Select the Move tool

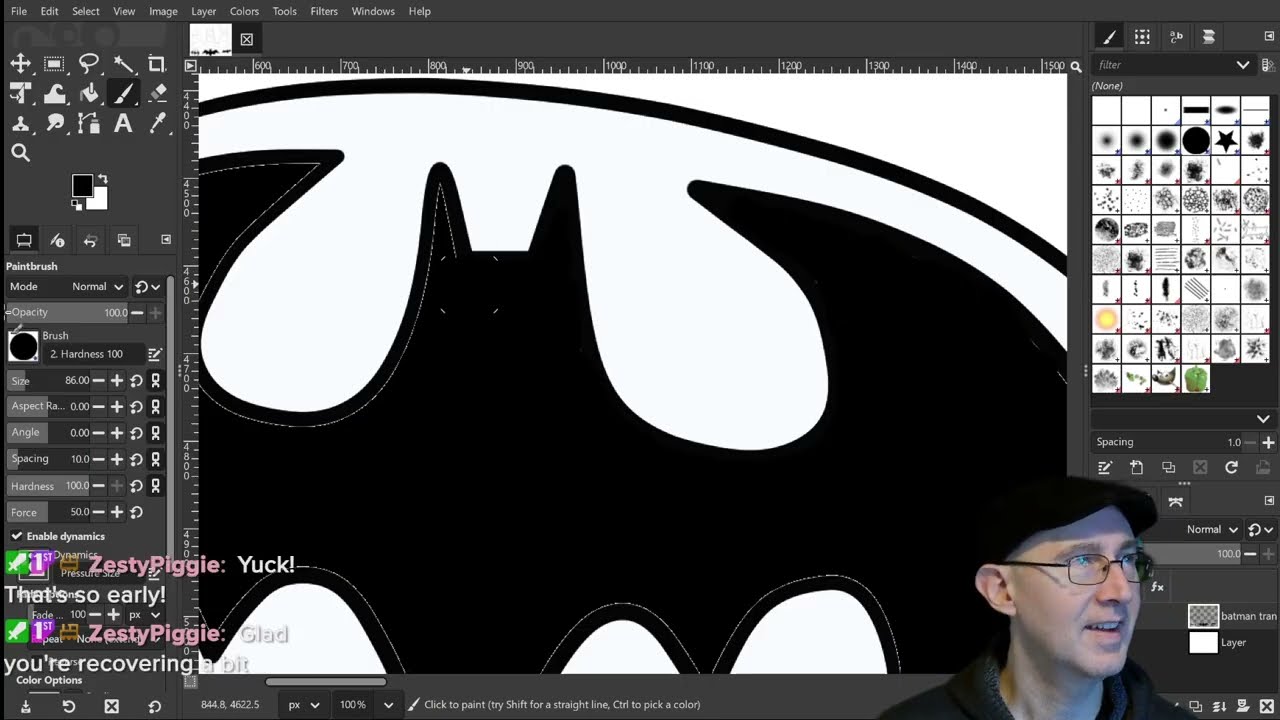(x=20, y=64)
